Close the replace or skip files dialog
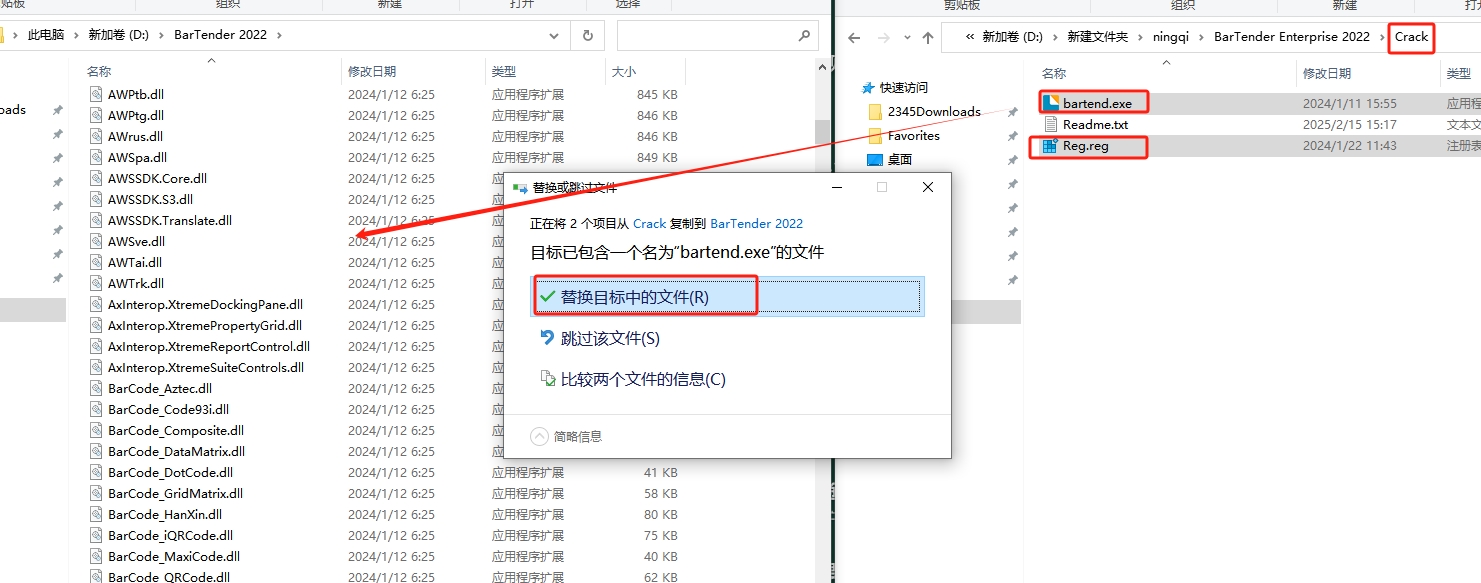This screenshot has height=583, width=1481. (x=928, y=187)
